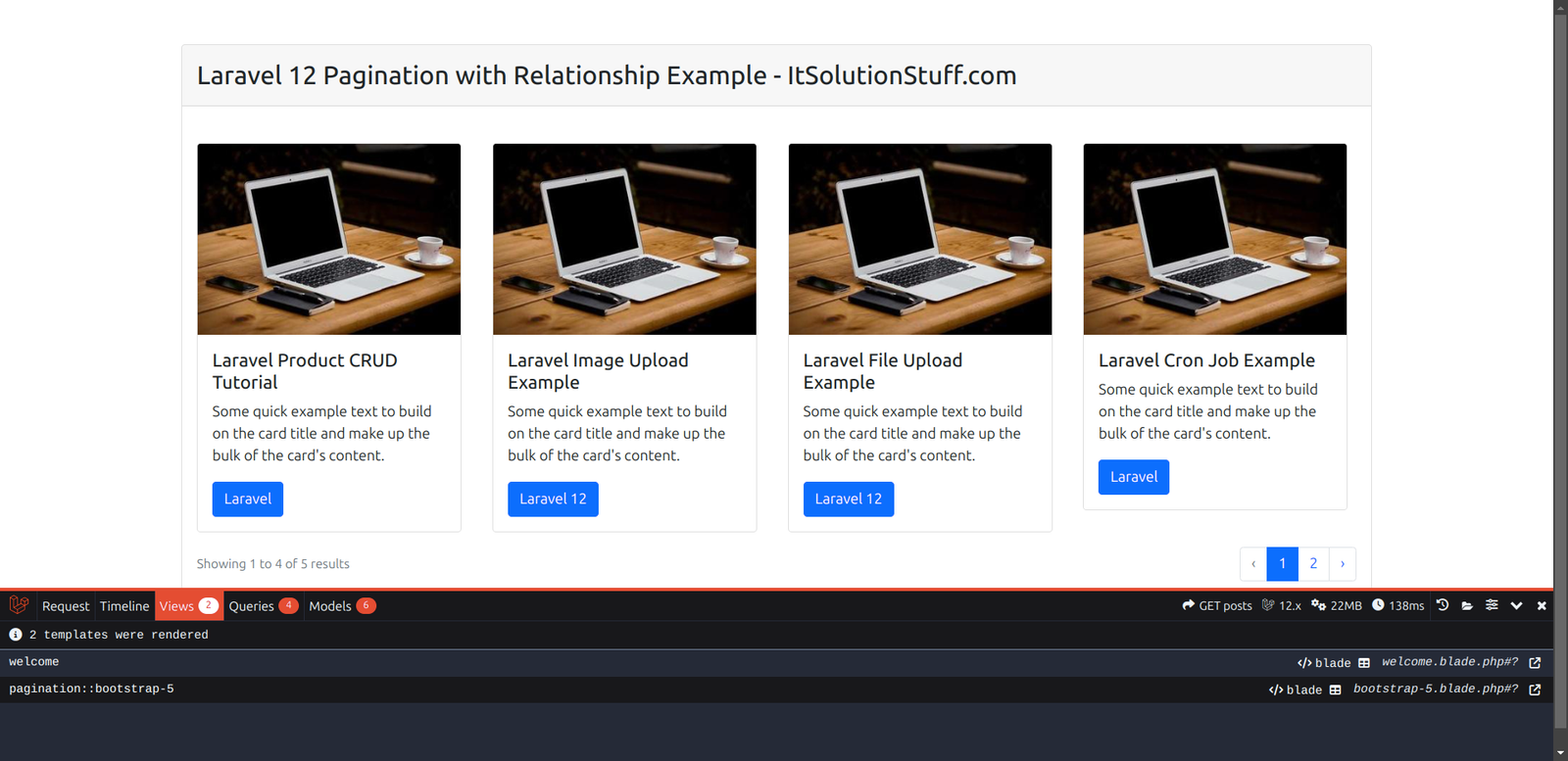This screenshot has height=761, width=1568.
Task: Switch to the Queries tab
Action: coord(263,605)
